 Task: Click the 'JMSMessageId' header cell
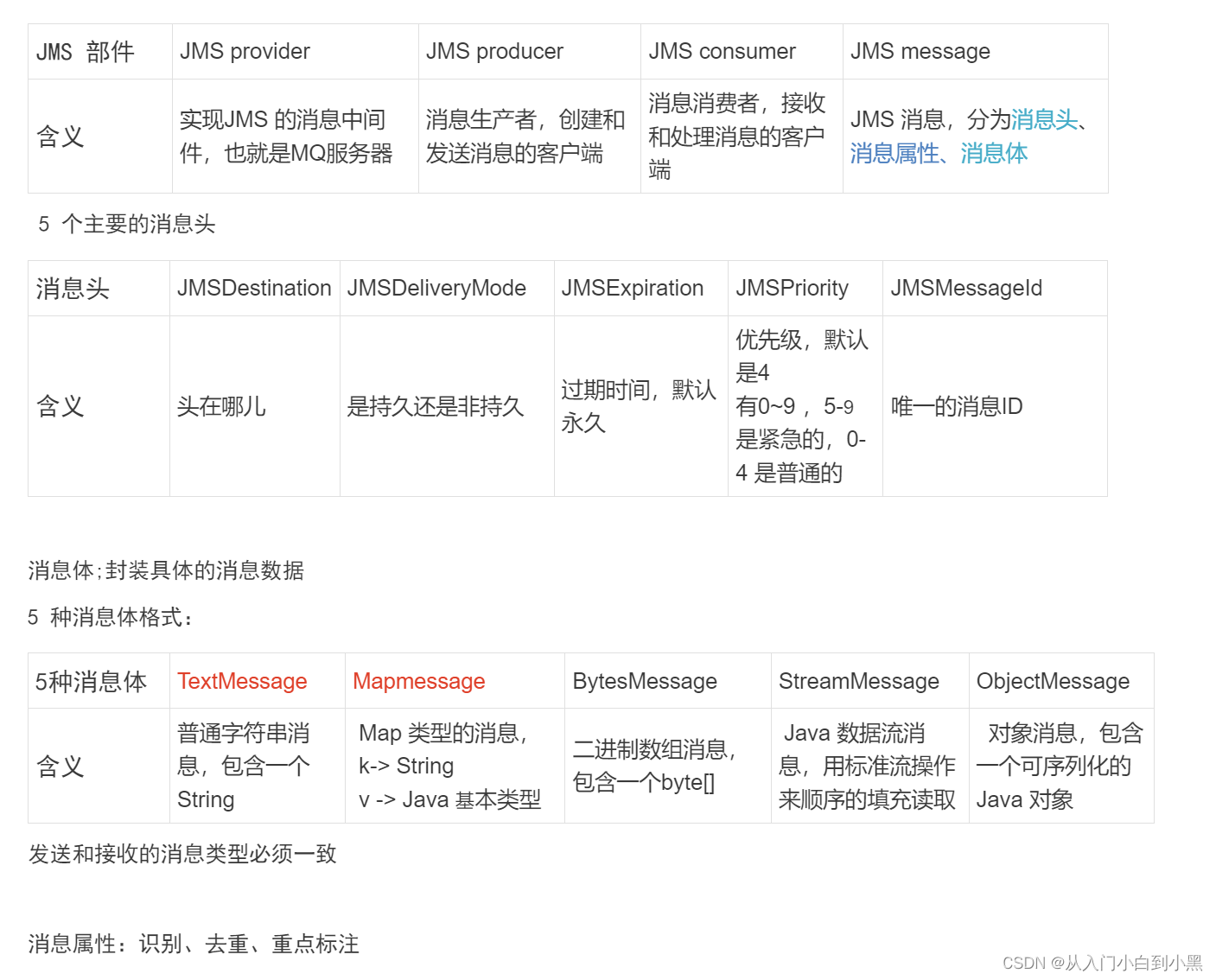[995, 289]
